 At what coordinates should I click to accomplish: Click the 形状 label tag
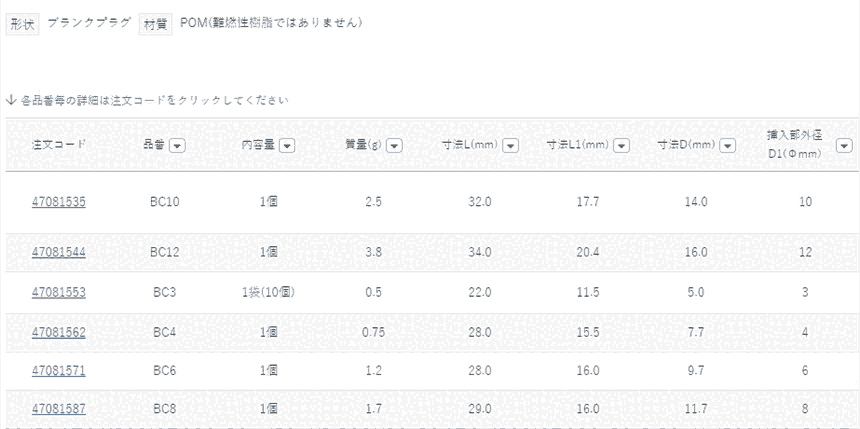pos(22,23)
